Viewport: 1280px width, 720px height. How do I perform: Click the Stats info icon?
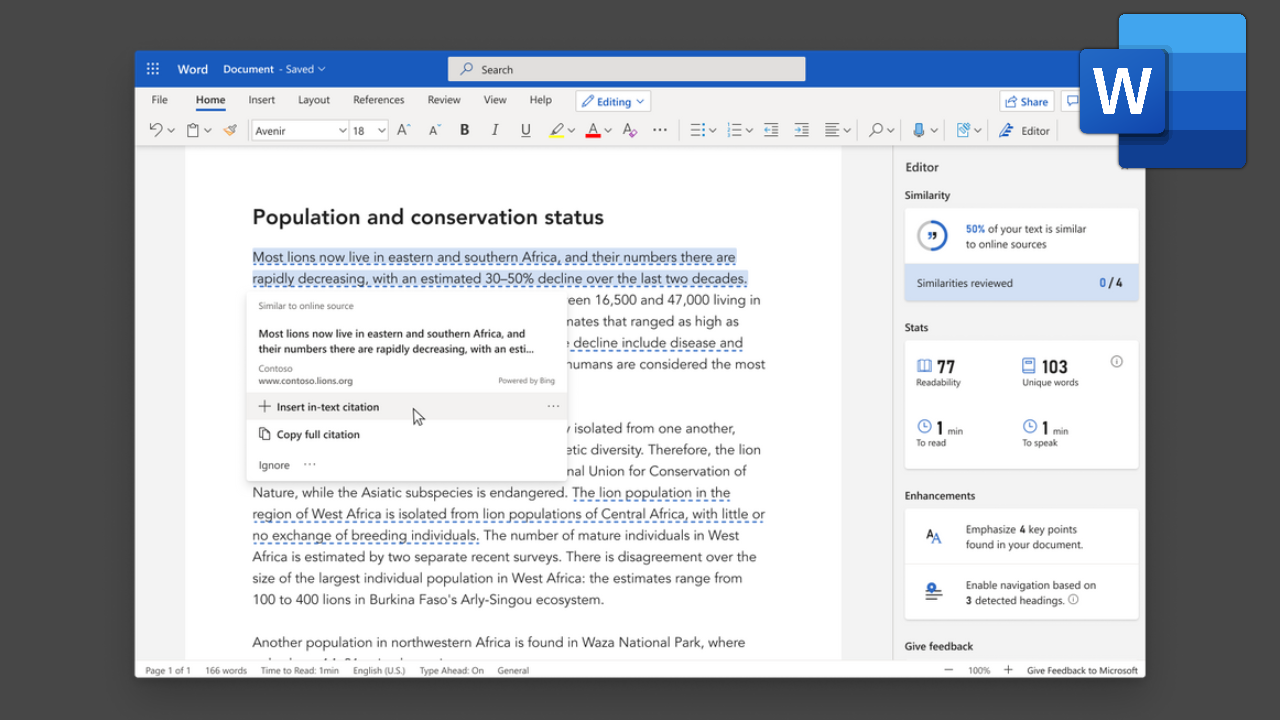tap(1117, 362)
